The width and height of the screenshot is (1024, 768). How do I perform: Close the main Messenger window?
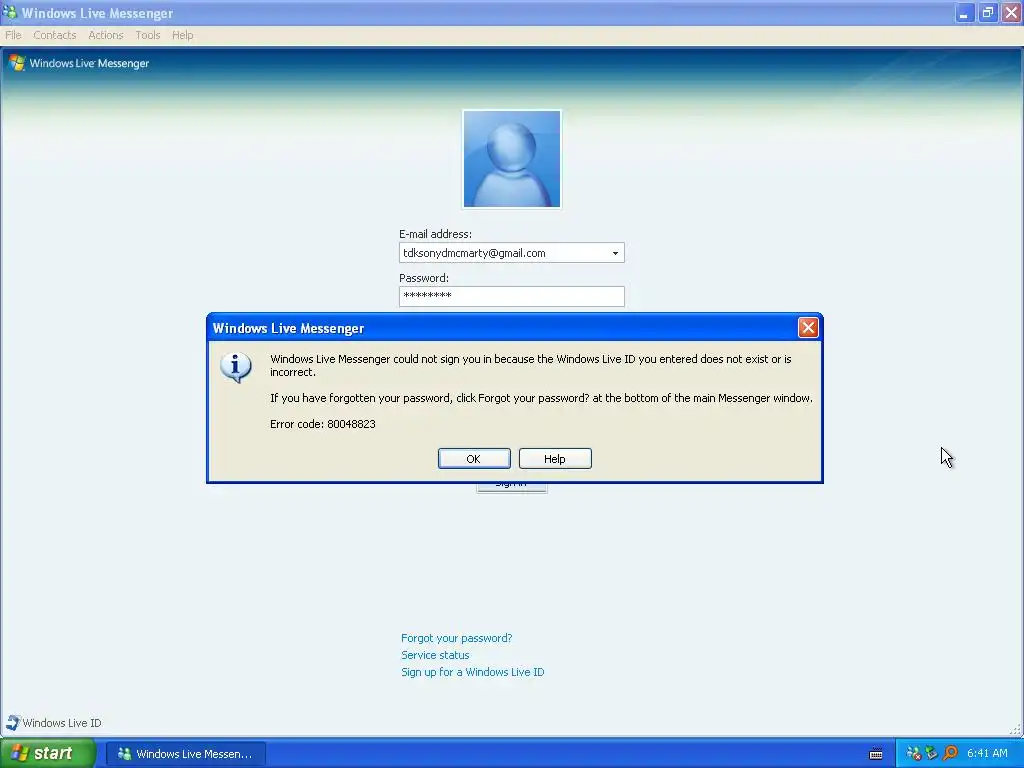[x=1012, y=13]
